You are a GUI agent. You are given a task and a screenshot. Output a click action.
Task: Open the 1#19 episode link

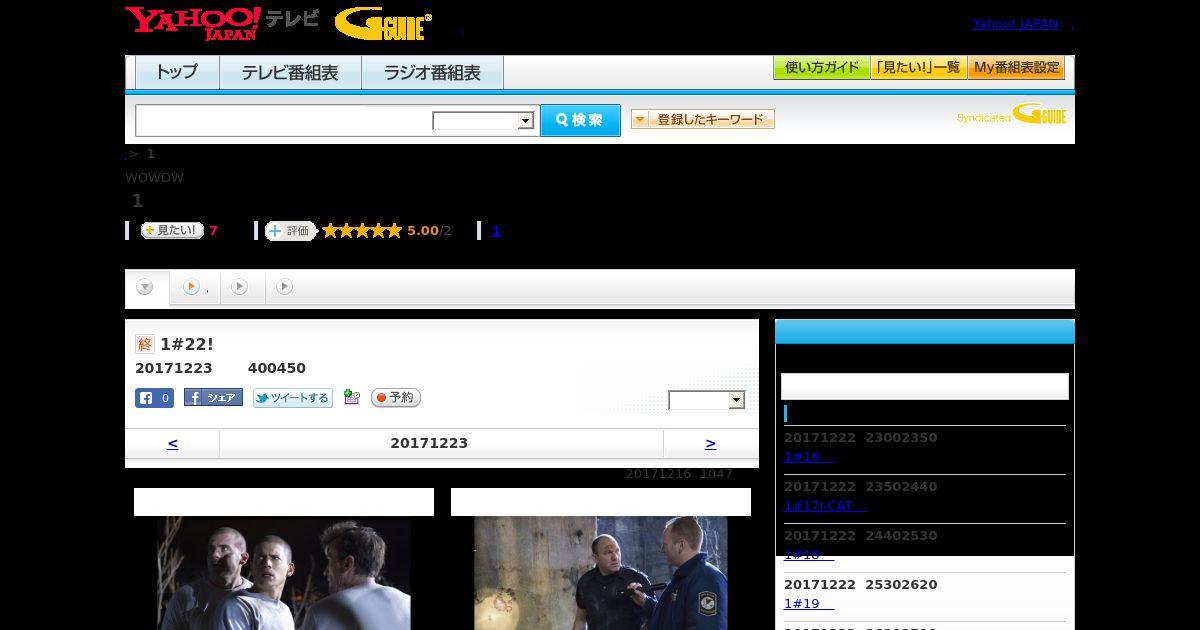point(809,603)
